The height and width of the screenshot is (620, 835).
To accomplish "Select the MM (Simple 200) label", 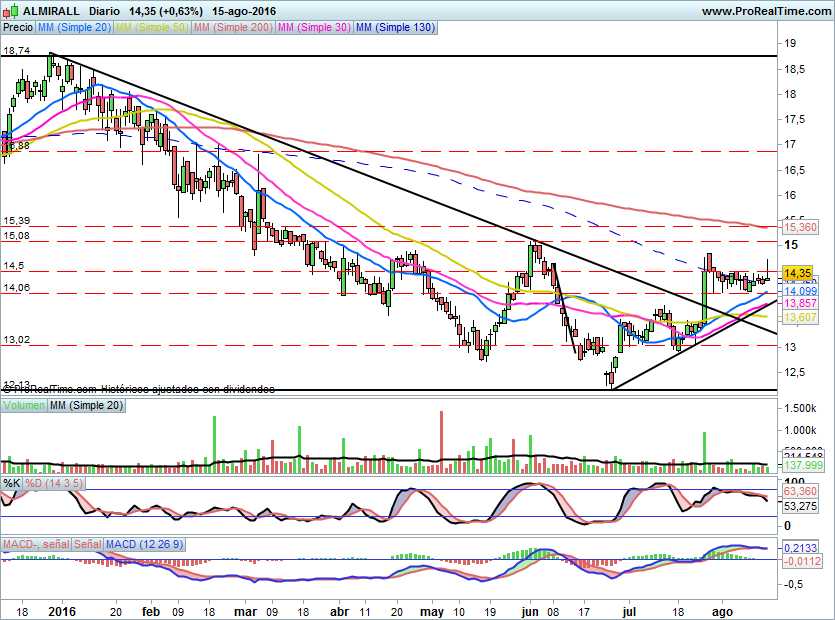I will 233,27.
